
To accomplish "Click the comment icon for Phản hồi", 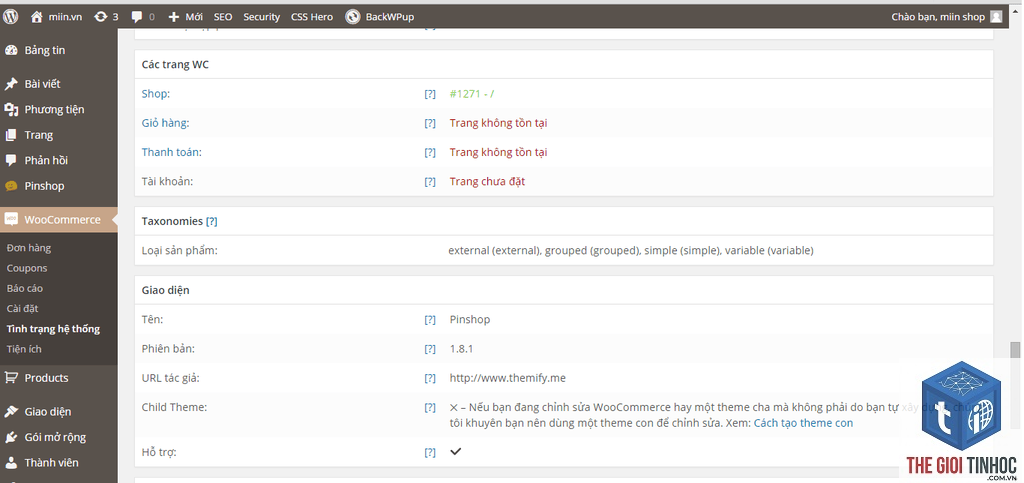I will [11, 161].
